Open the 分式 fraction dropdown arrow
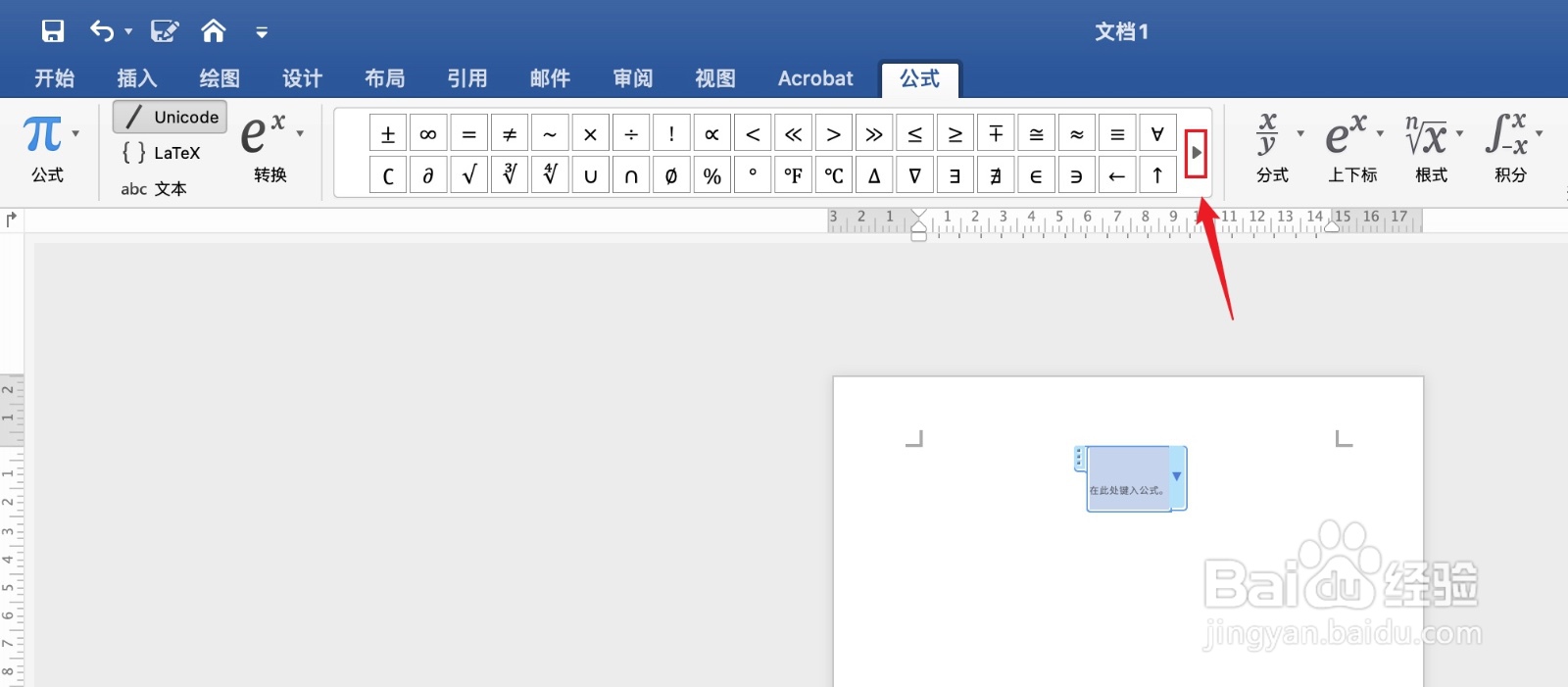Screen dimensions: 1568x687 (1300, 134)
